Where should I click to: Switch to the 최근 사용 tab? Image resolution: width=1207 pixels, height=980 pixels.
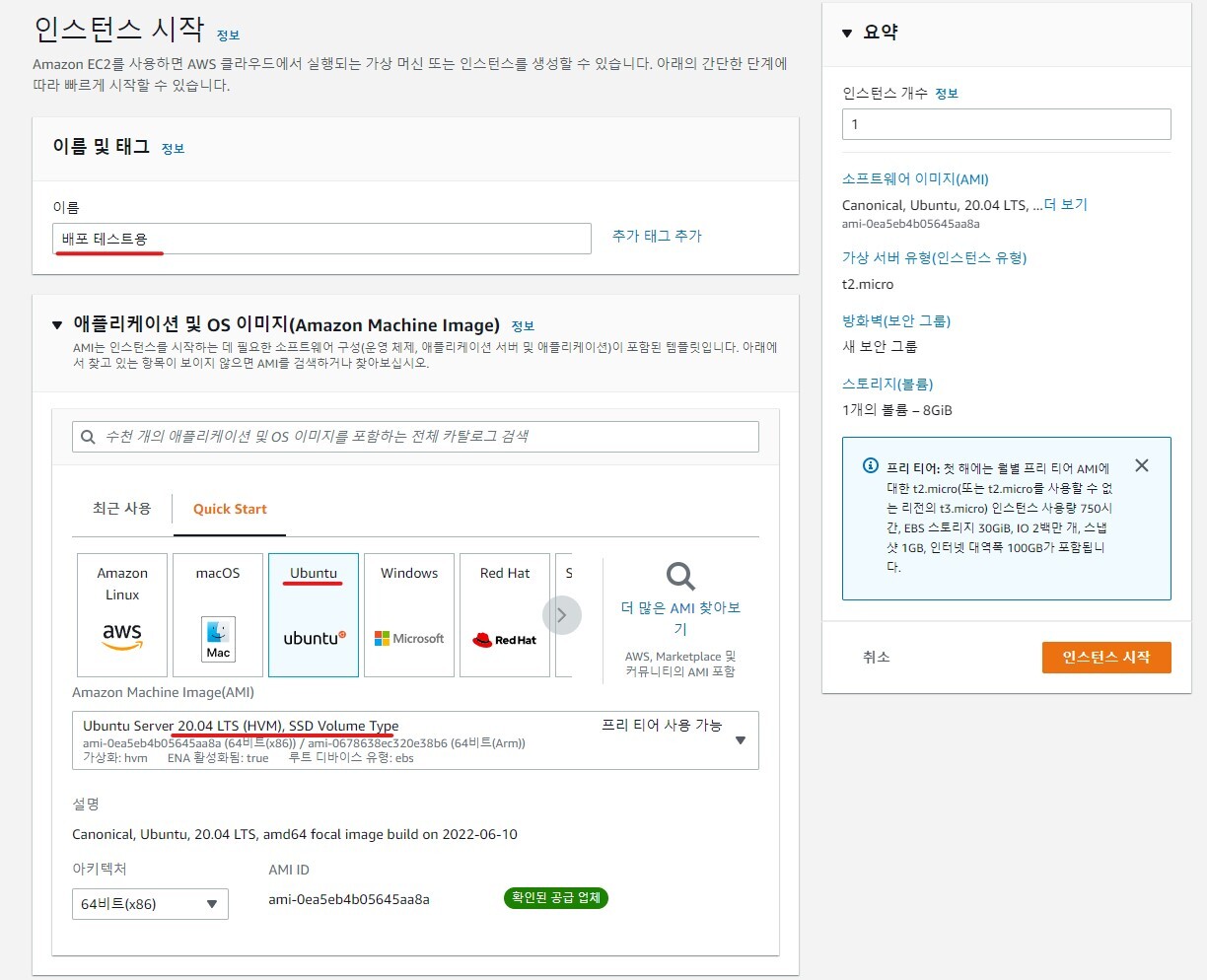(x=121, y=509)
